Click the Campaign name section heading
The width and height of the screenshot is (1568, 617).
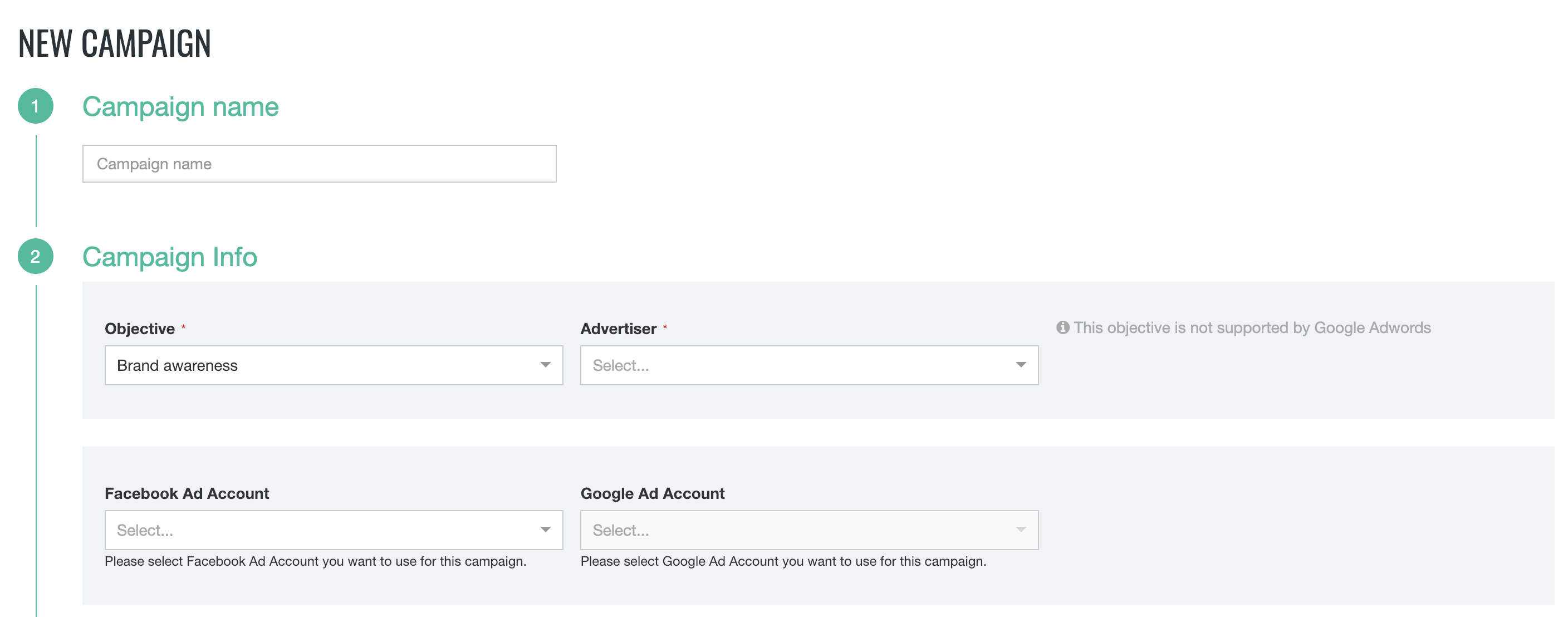[x=180, y=106]
